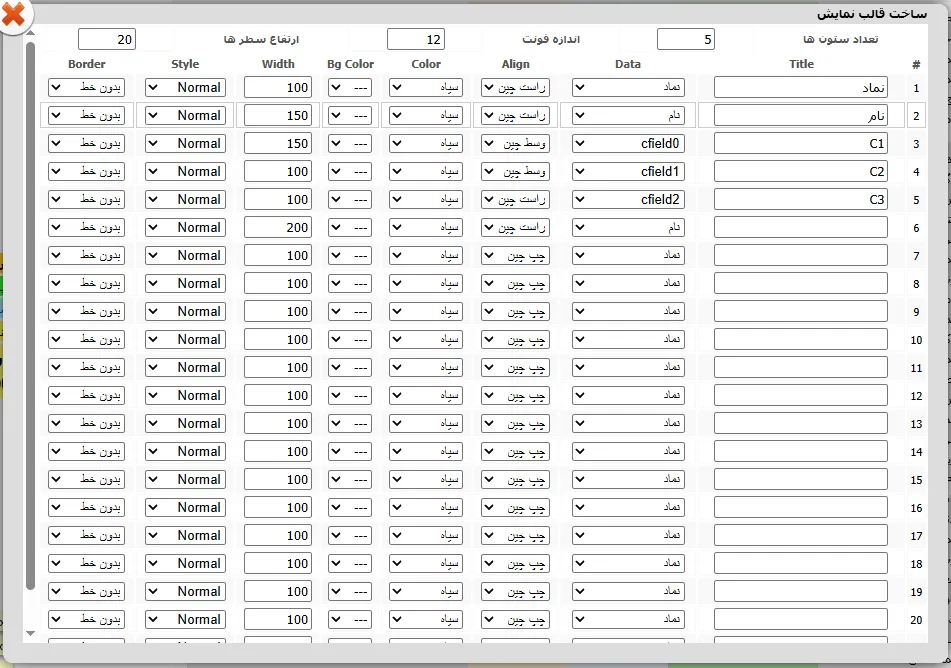The height and width of the screenshot is (668, 951).
Task: Open the Align dropdown in row 2
Action: coord(516,115)
